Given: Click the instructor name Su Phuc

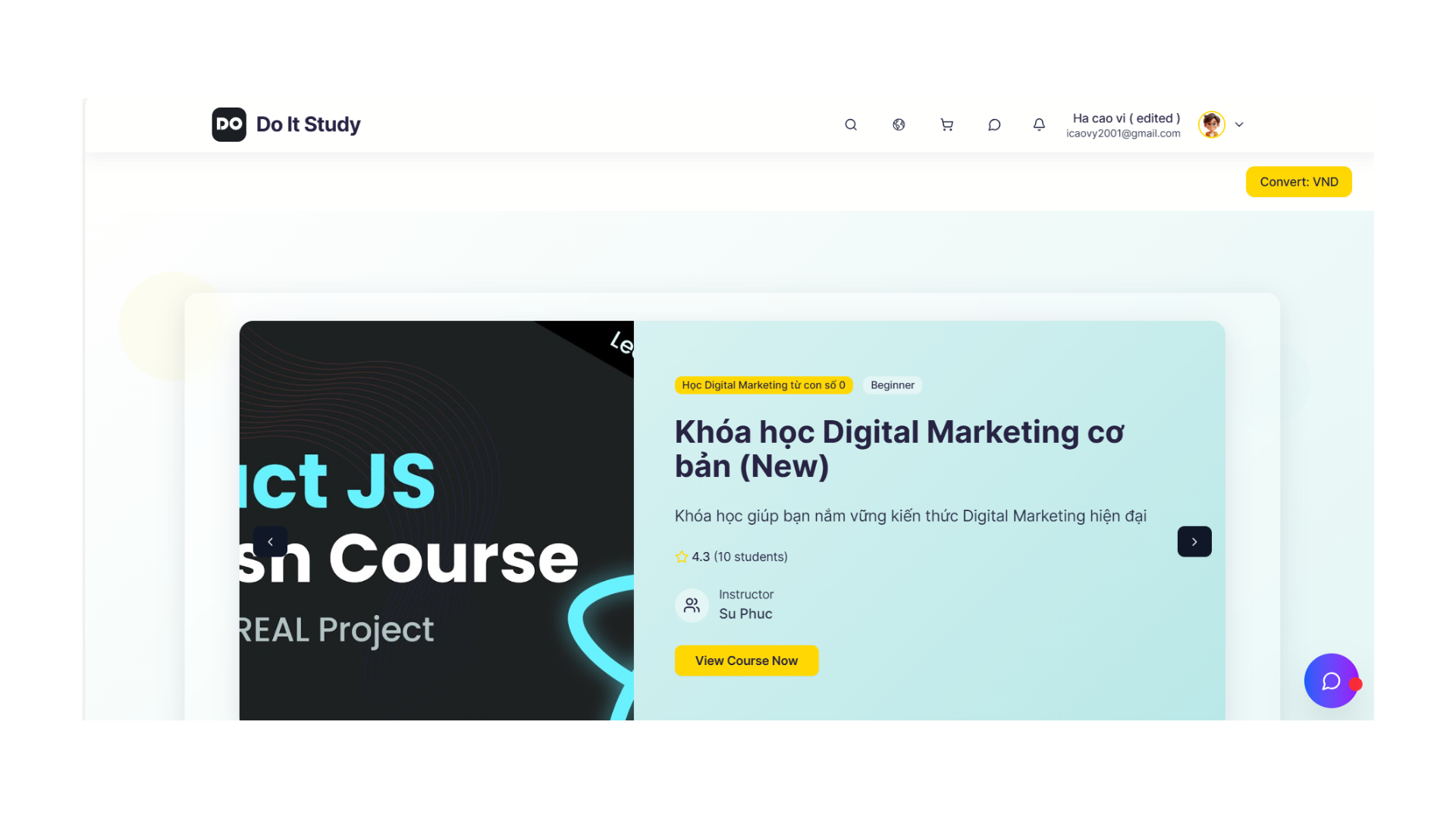Looking at the screenshot, I should click(745, 613).
